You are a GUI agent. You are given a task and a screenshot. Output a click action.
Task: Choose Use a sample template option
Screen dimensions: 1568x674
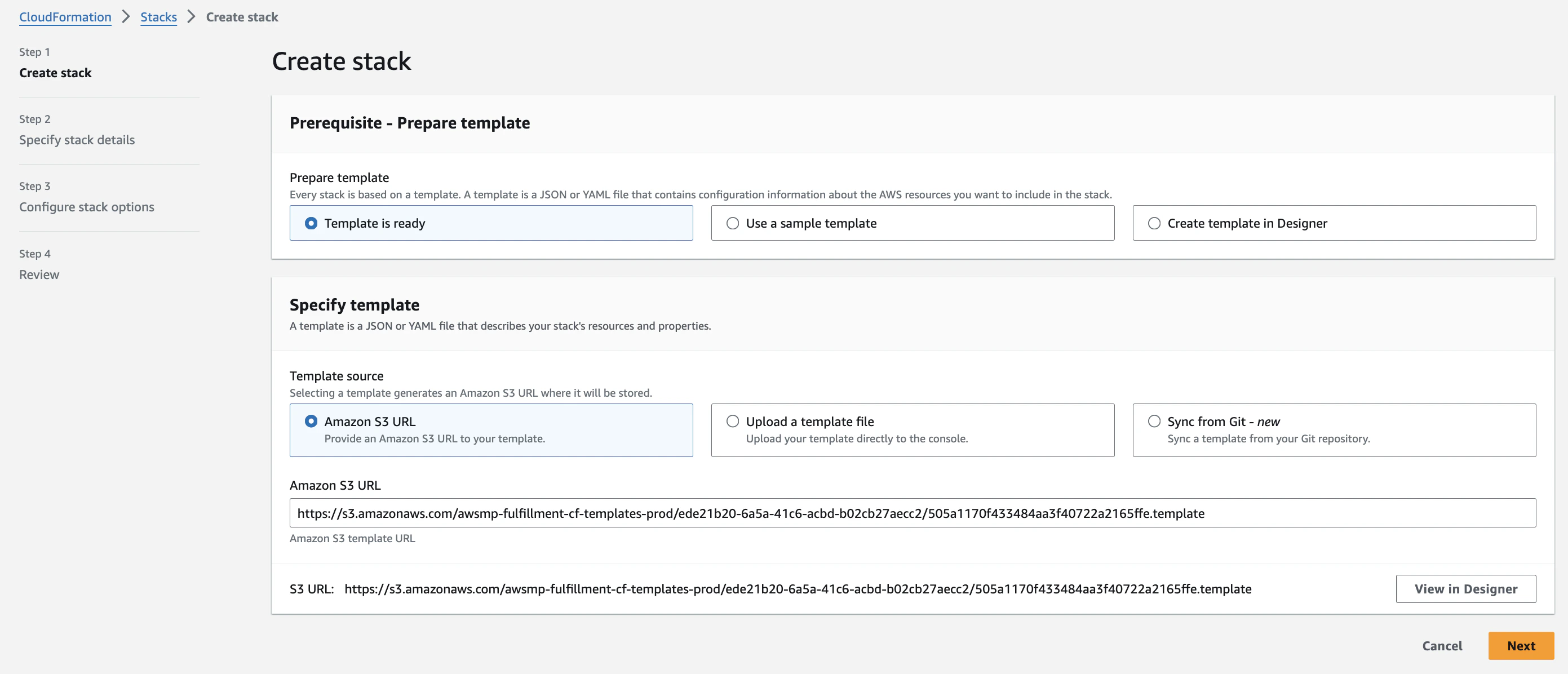coord(733,224)
